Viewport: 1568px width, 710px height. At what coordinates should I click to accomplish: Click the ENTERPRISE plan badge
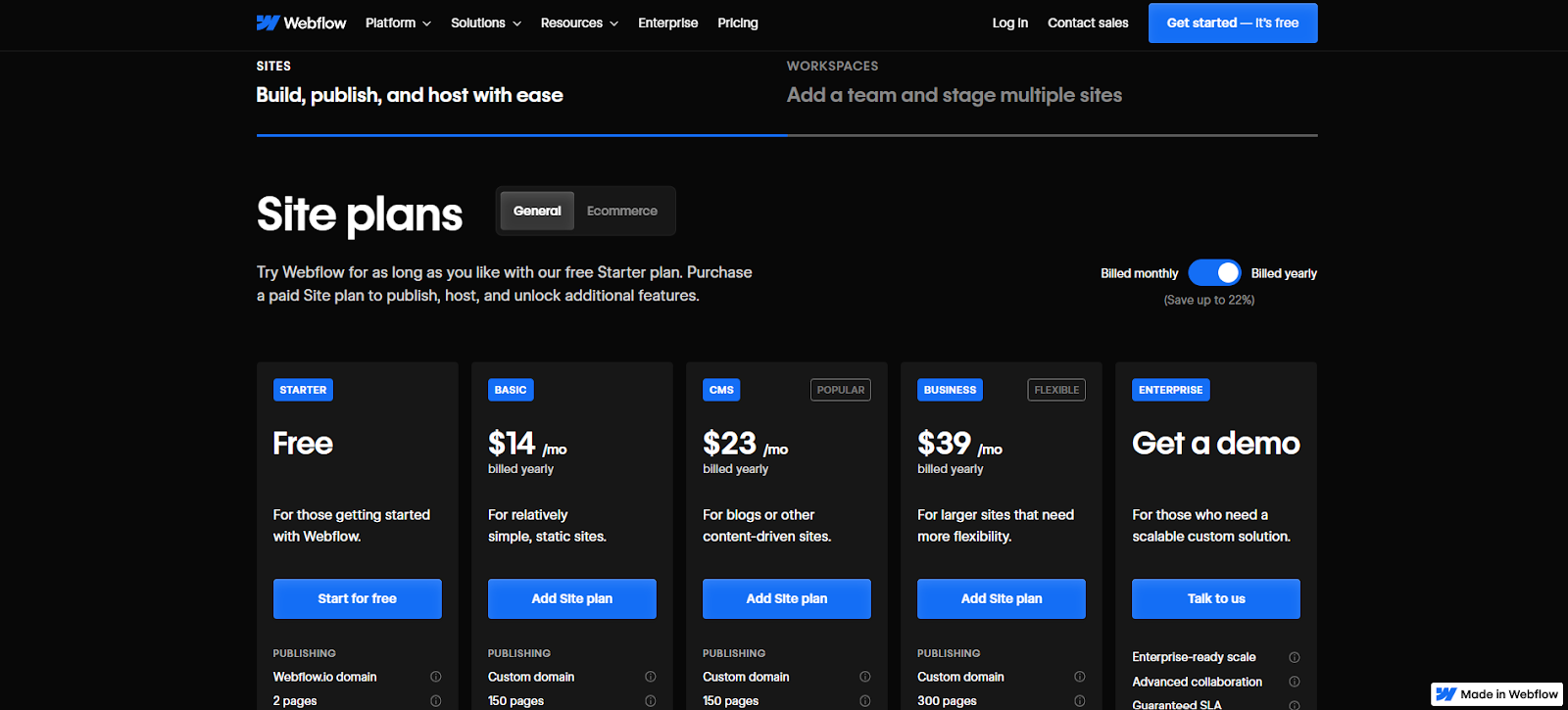click(1171, 390)
